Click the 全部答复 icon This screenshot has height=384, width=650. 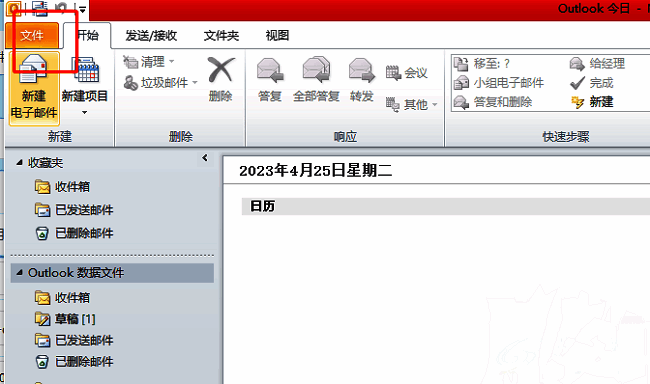pos(316,70)
